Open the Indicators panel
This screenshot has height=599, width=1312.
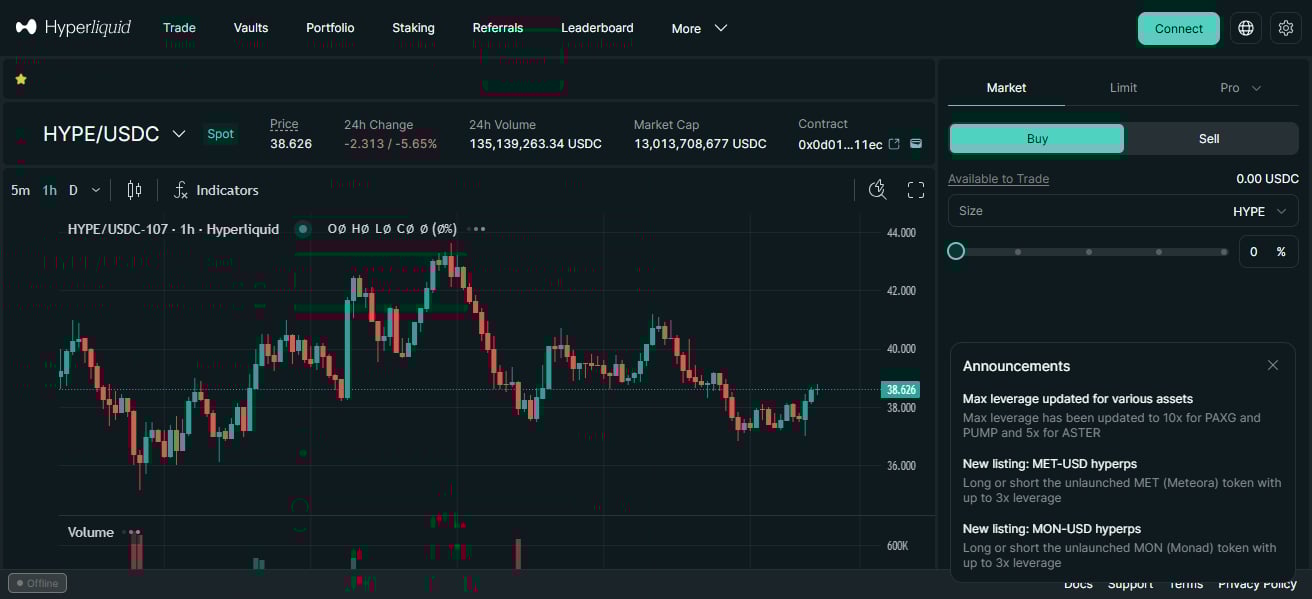tap(216, 190)
